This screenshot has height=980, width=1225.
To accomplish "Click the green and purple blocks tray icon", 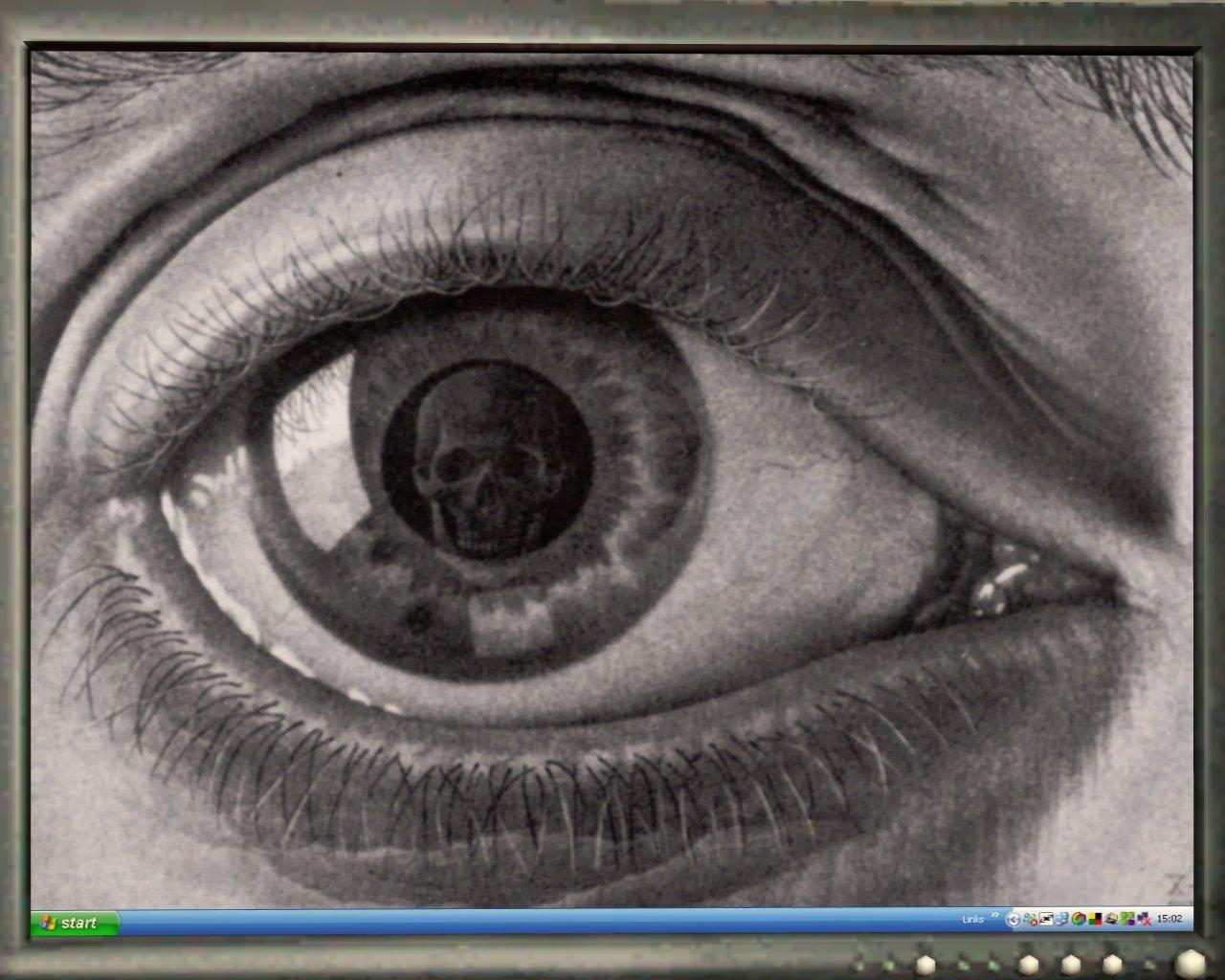I will click(1127, 919).
